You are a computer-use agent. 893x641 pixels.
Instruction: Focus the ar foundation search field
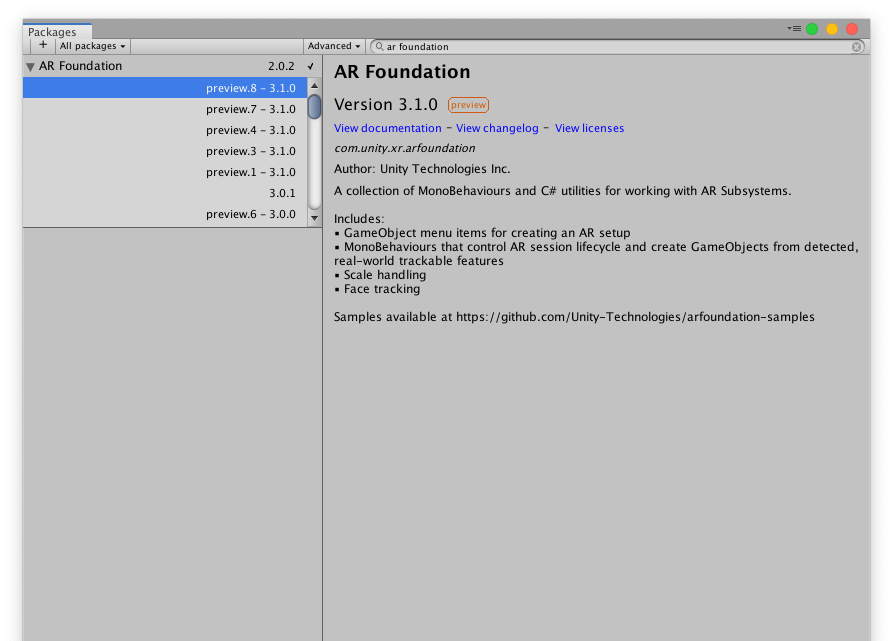[617, 47]
